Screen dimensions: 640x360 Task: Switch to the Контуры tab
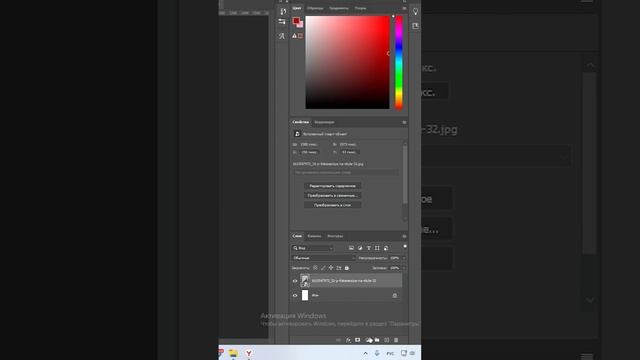(x=335, y=236)
